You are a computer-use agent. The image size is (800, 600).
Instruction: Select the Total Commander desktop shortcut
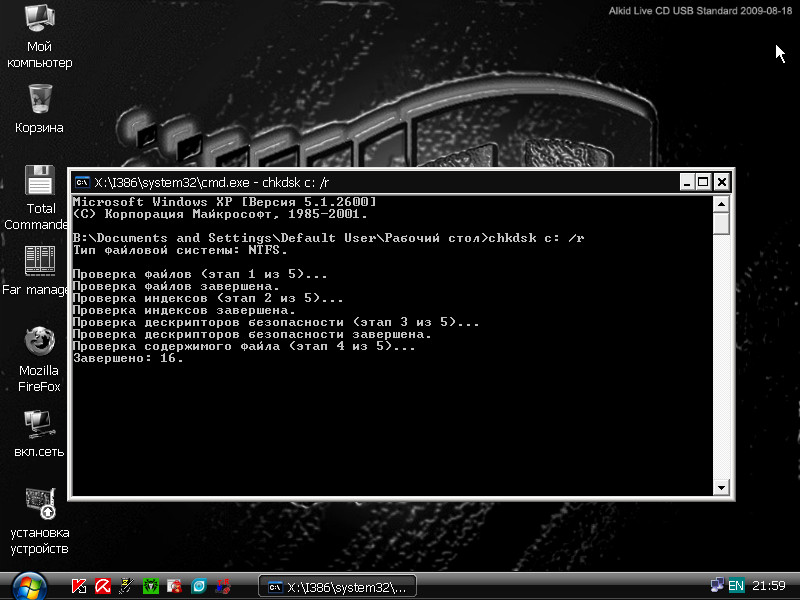point(39,198)
